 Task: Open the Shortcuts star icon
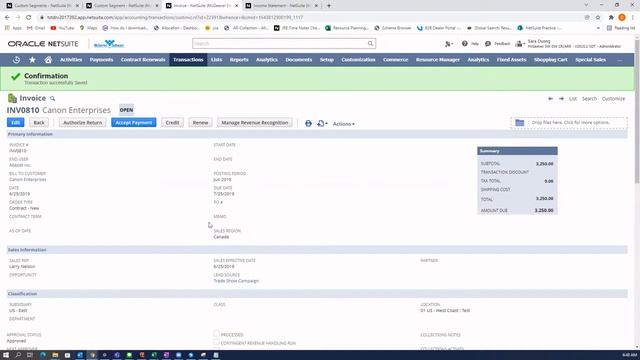pyautogui.click(x=32, y=60)
